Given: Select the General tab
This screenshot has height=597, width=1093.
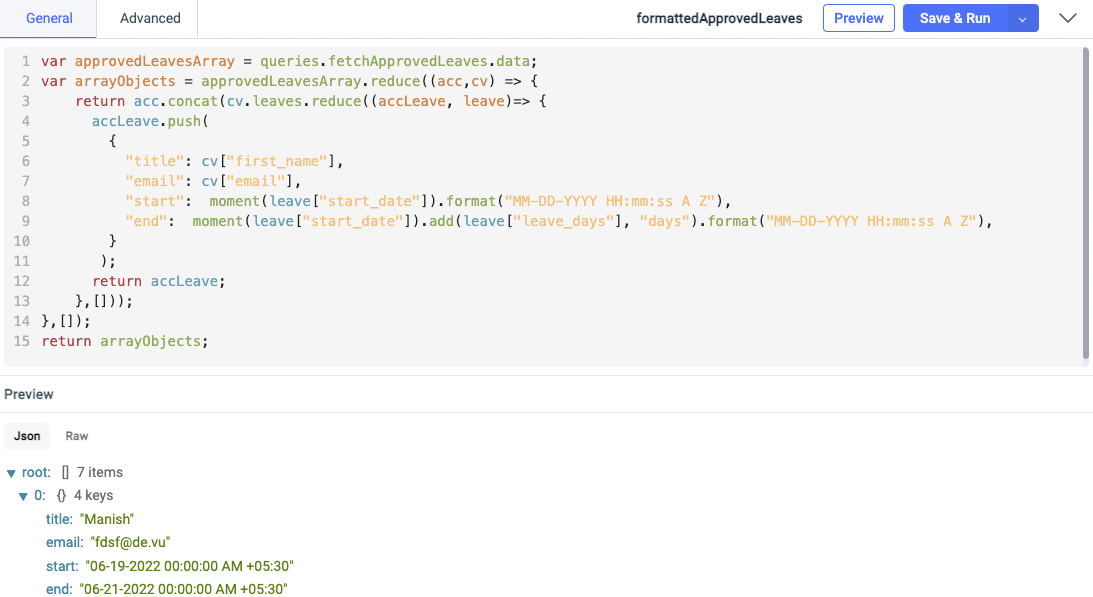Looking at the screenshot, I should pyautogui.click(x=50, y=18).
